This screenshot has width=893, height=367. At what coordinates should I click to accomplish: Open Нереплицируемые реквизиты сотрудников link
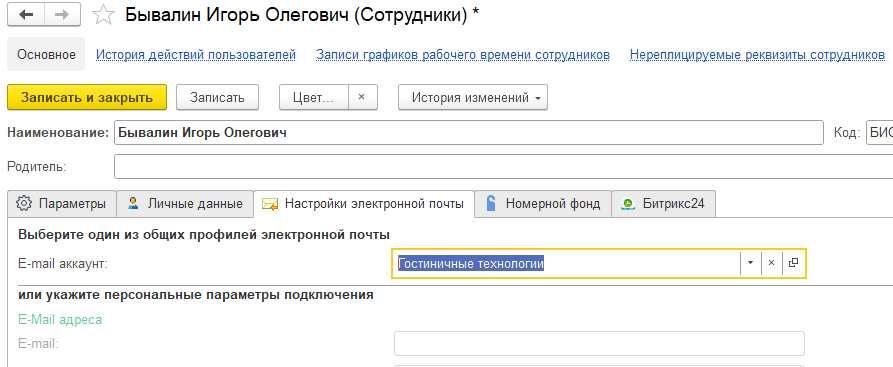point(757,55)
